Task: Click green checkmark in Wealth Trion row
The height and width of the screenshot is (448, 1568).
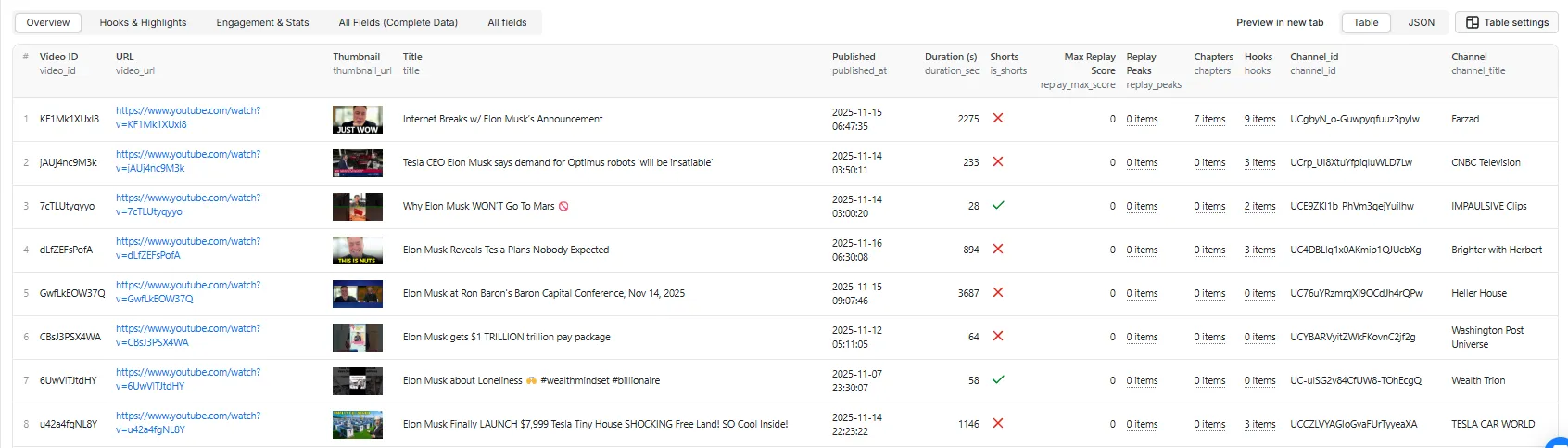Action: click(x=998, y=380)
